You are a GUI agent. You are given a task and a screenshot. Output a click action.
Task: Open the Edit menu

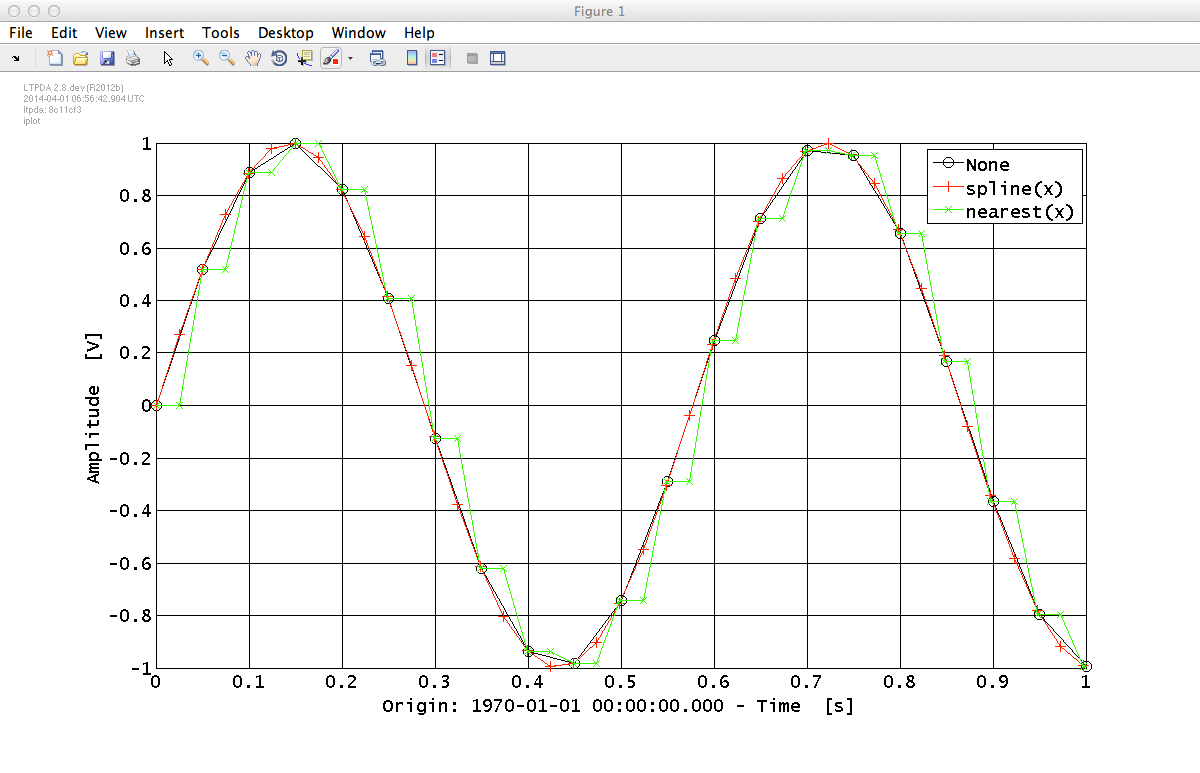(64, 33)
